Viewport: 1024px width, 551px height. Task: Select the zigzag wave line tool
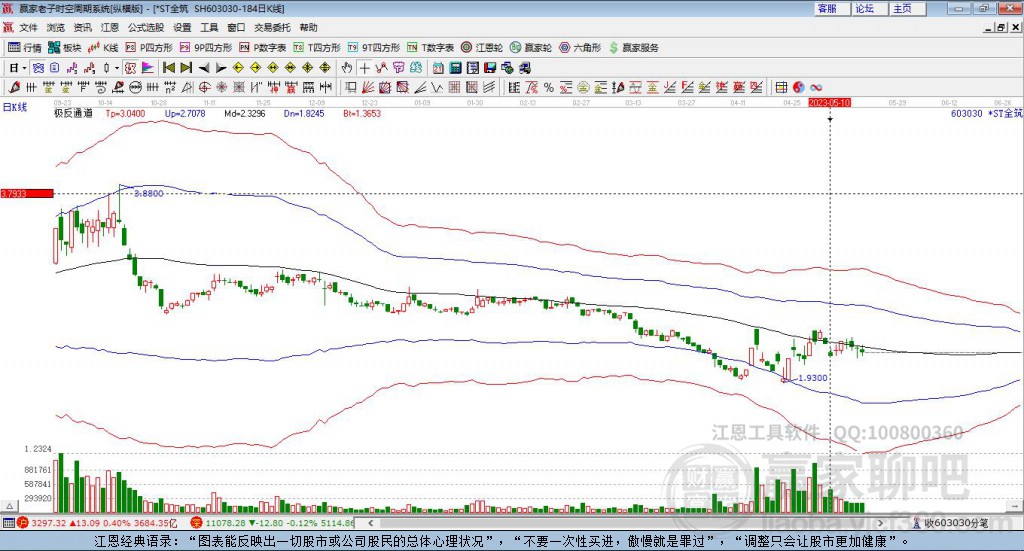pyautogui.click(x=436, y=87)
